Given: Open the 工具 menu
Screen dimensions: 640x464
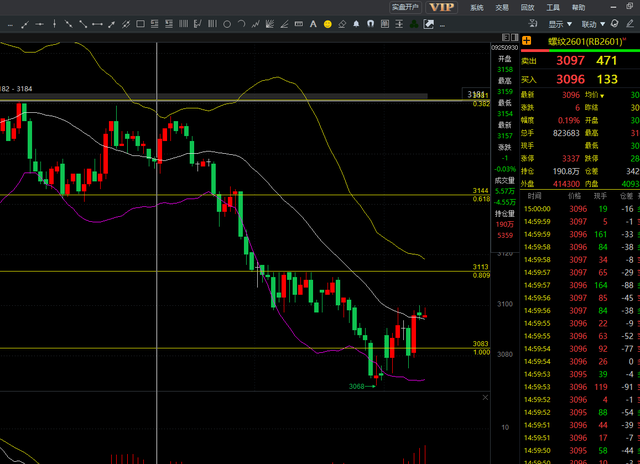Looking at the screenshot, I should [553, 8].
